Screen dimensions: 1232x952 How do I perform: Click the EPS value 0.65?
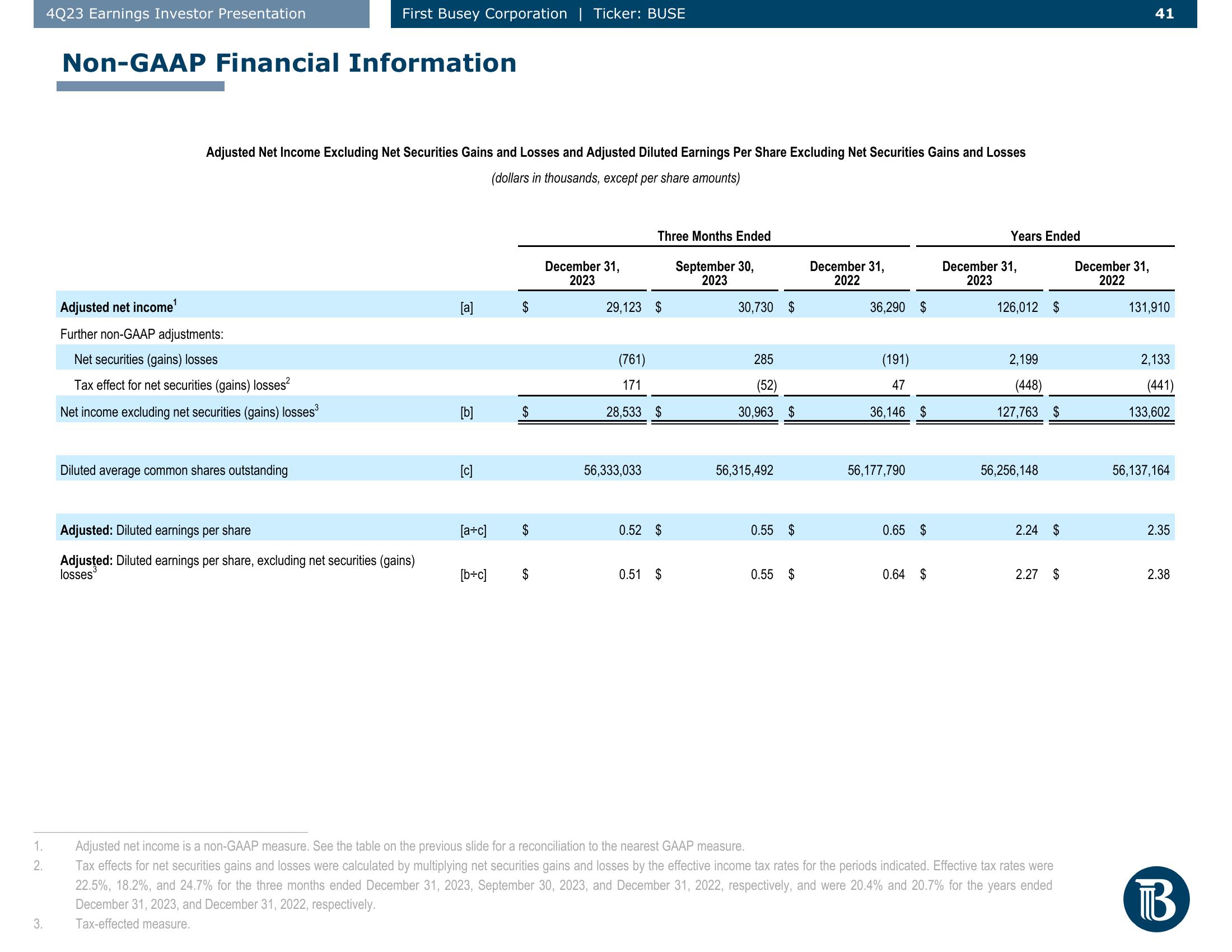(x=894, y=530)
